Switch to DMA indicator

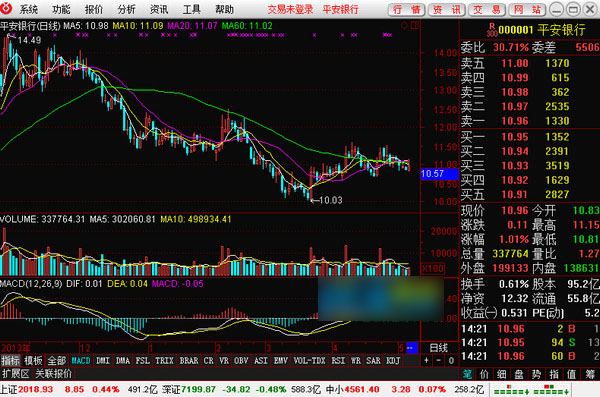click(x=123, y=361)
